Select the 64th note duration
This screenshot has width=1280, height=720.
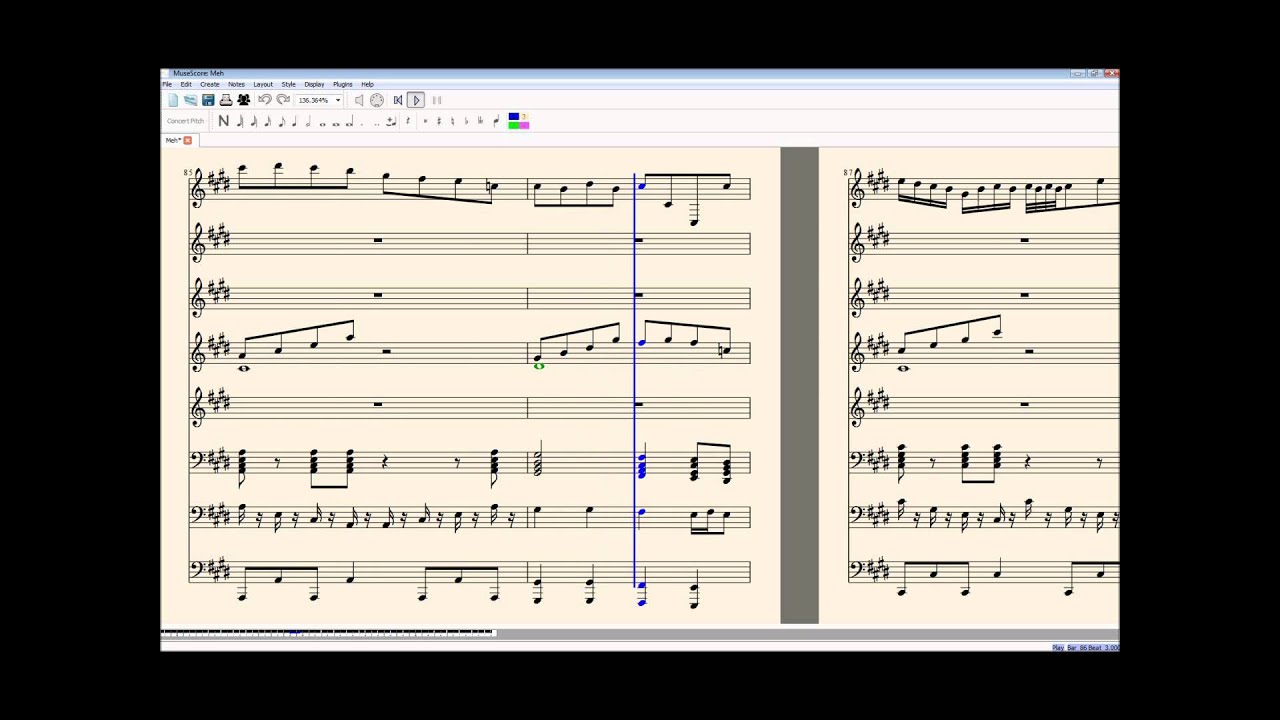tap(240, 121)
